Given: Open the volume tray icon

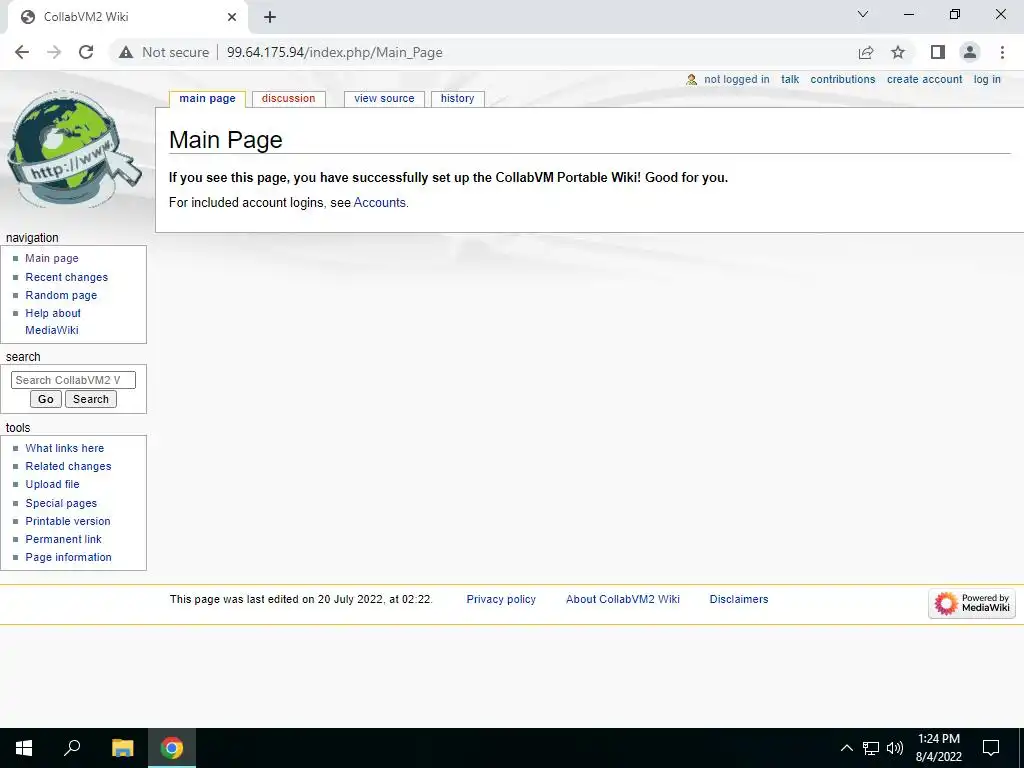Looking at the screenshot, I should (x=895, y=748).
